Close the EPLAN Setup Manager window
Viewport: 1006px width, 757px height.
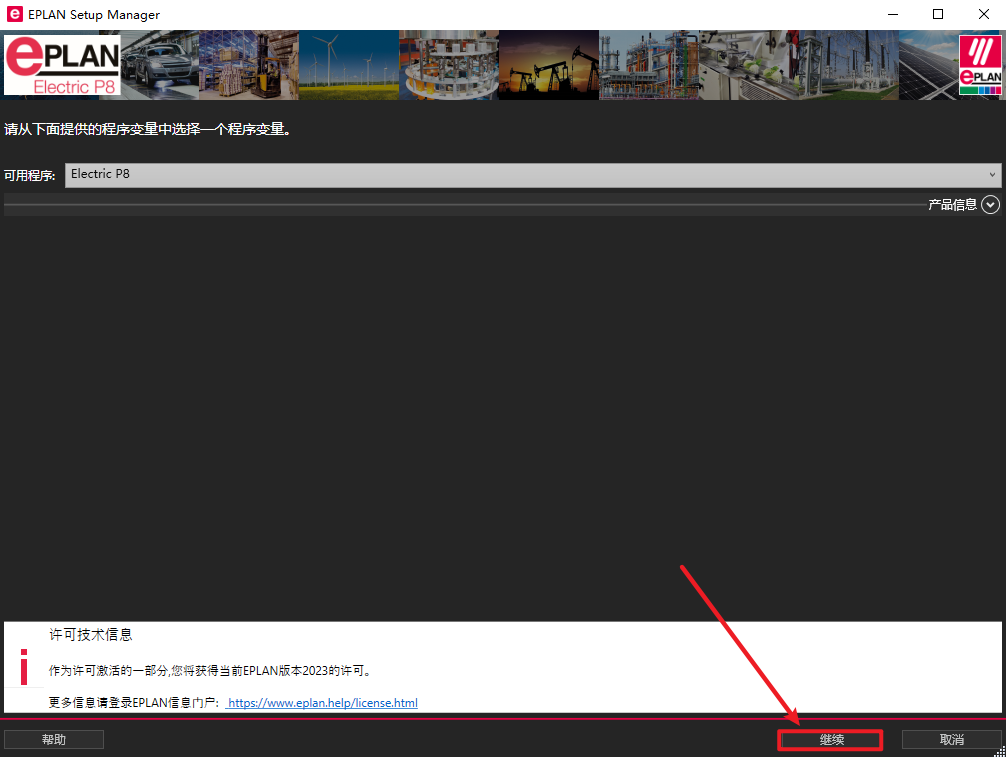983,15
